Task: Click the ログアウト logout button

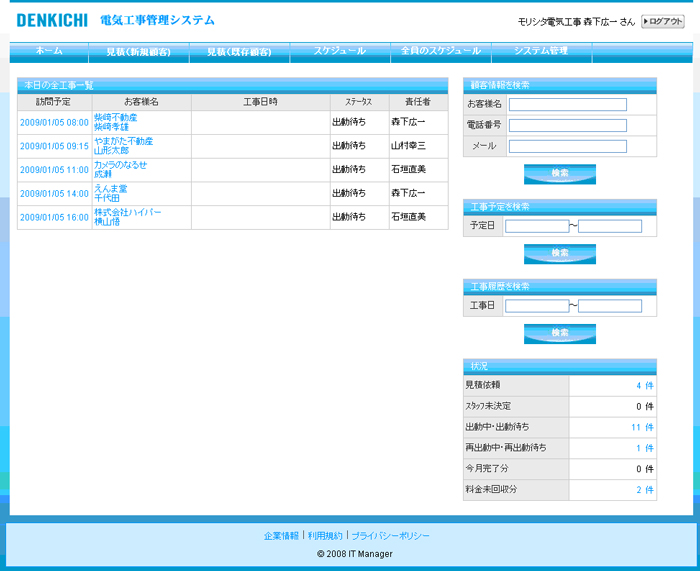Action: click(x=663, y=21)
